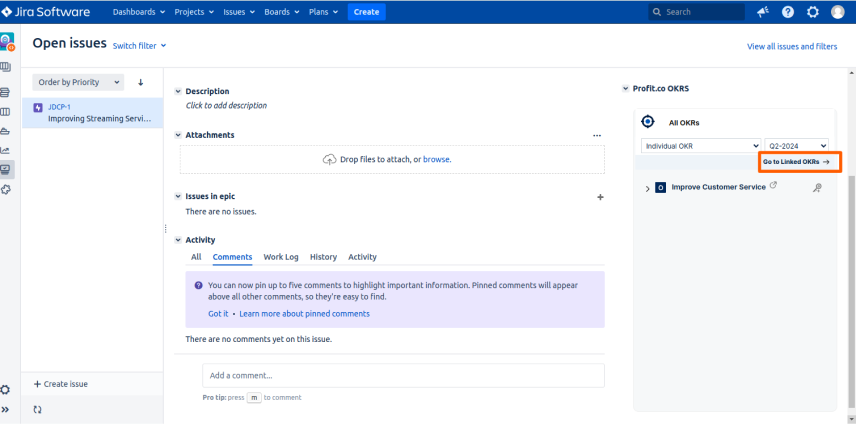This screenshot has height=424, width=856.
Task: Click the header Search field
Action: [696, 12]
